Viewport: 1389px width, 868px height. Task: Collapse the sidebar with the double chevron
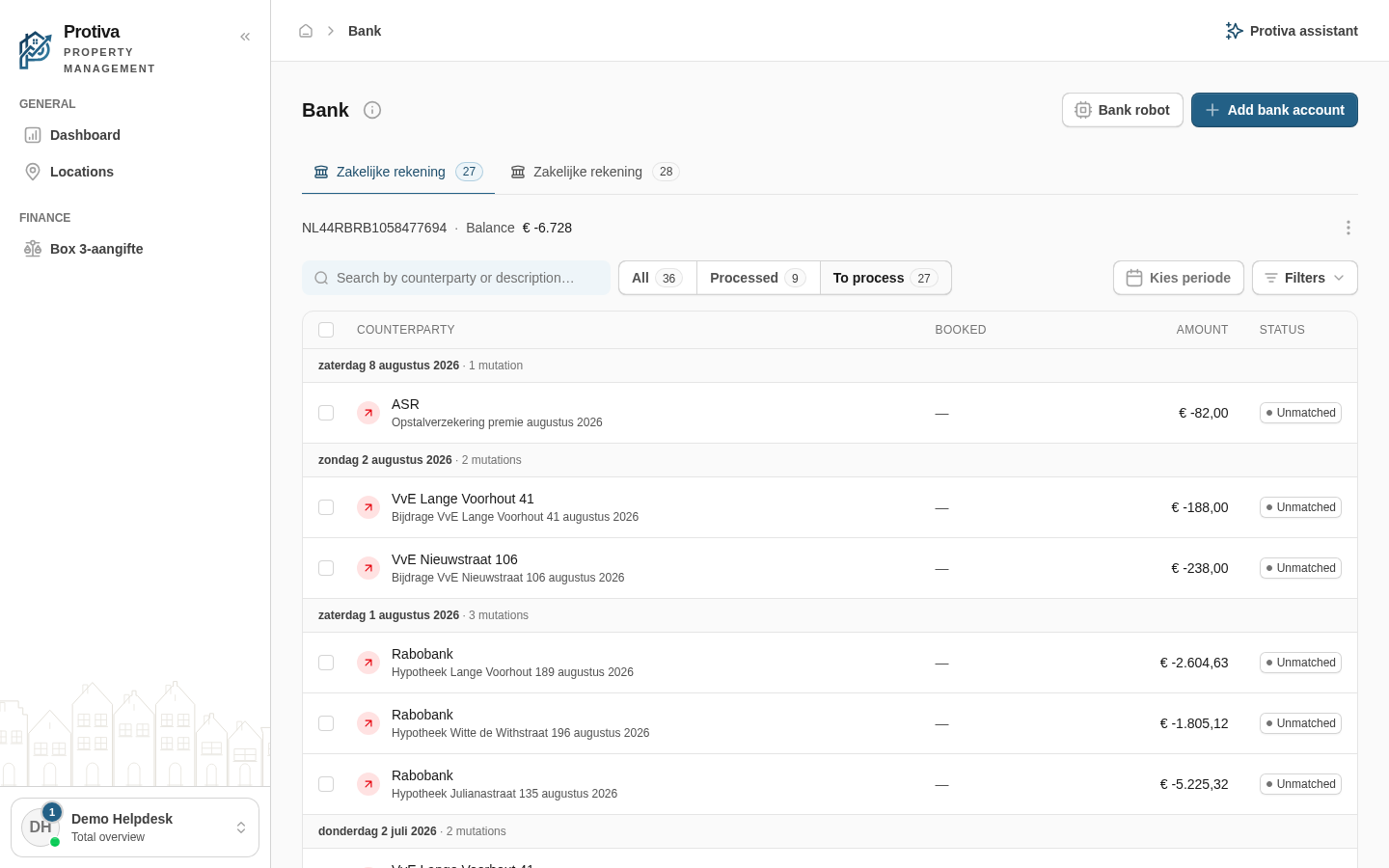tap(245, 37)
